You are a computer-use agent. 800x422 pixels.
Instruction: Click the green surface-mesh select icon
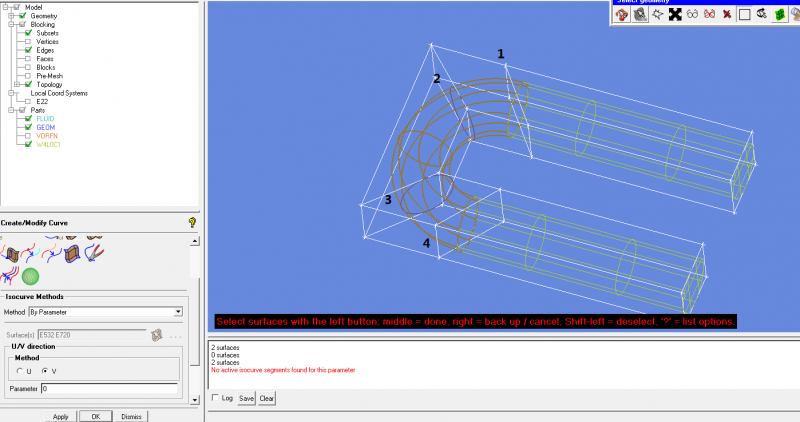tap(779, 14)
